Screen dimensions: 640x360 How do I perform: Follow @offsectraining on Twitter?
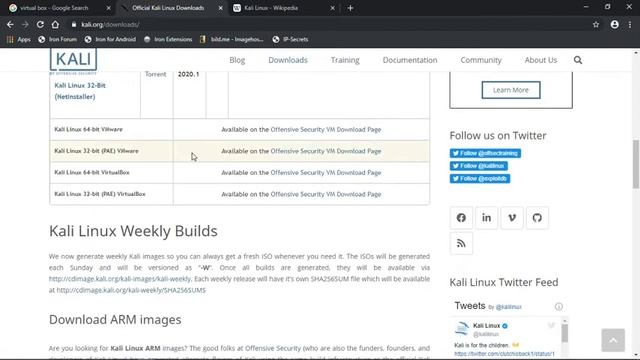pyautogui.click(x=485, y=153)
